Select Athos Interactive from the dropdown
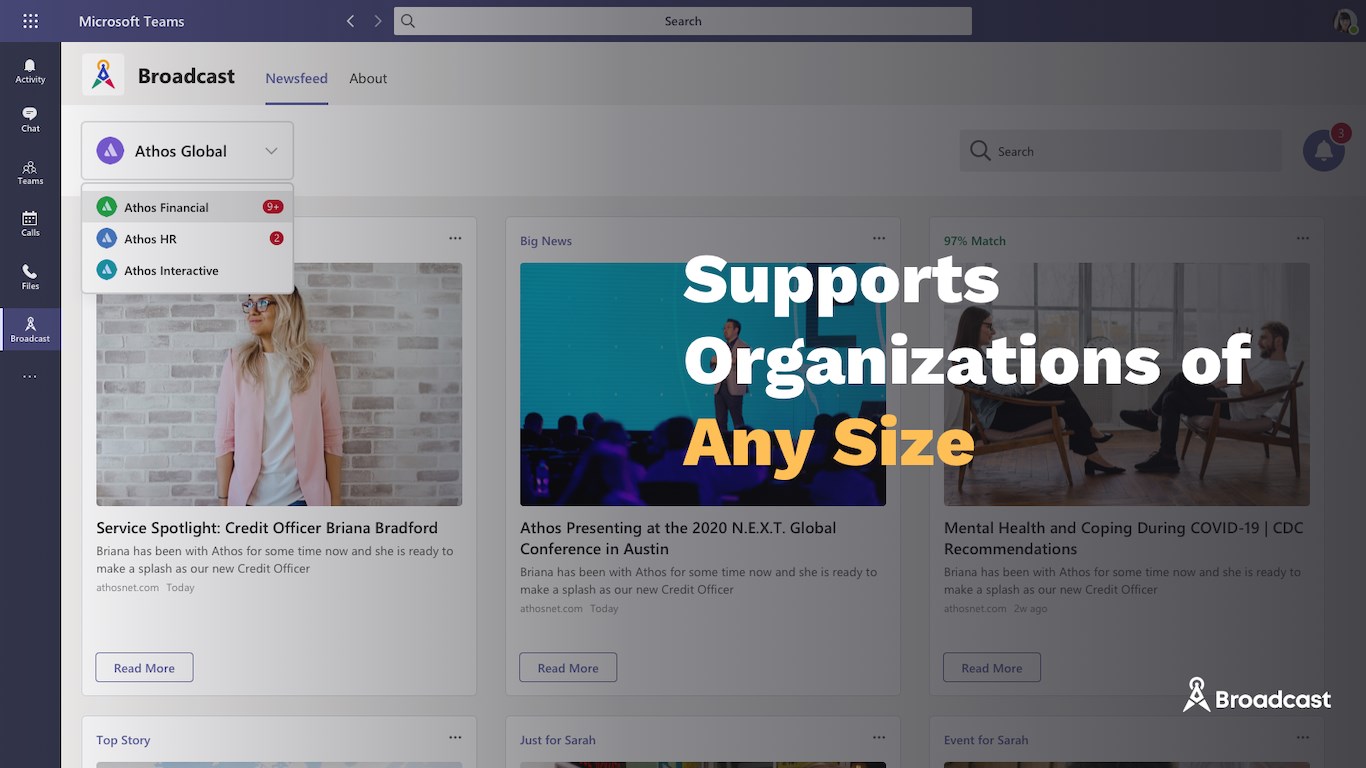This screenshot has height=768, width=1366. point(187,270)
